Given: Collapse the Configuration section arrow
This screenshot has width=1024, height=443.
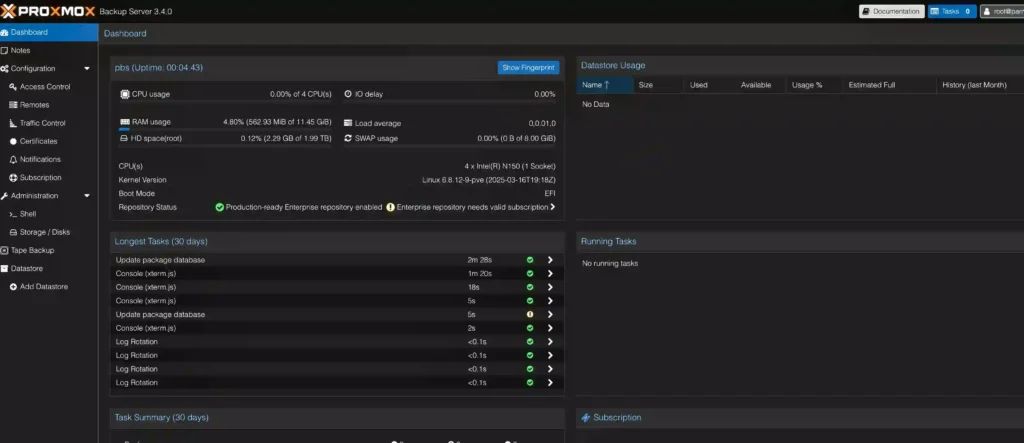Looking at the screenshot, I should (87, 69).
